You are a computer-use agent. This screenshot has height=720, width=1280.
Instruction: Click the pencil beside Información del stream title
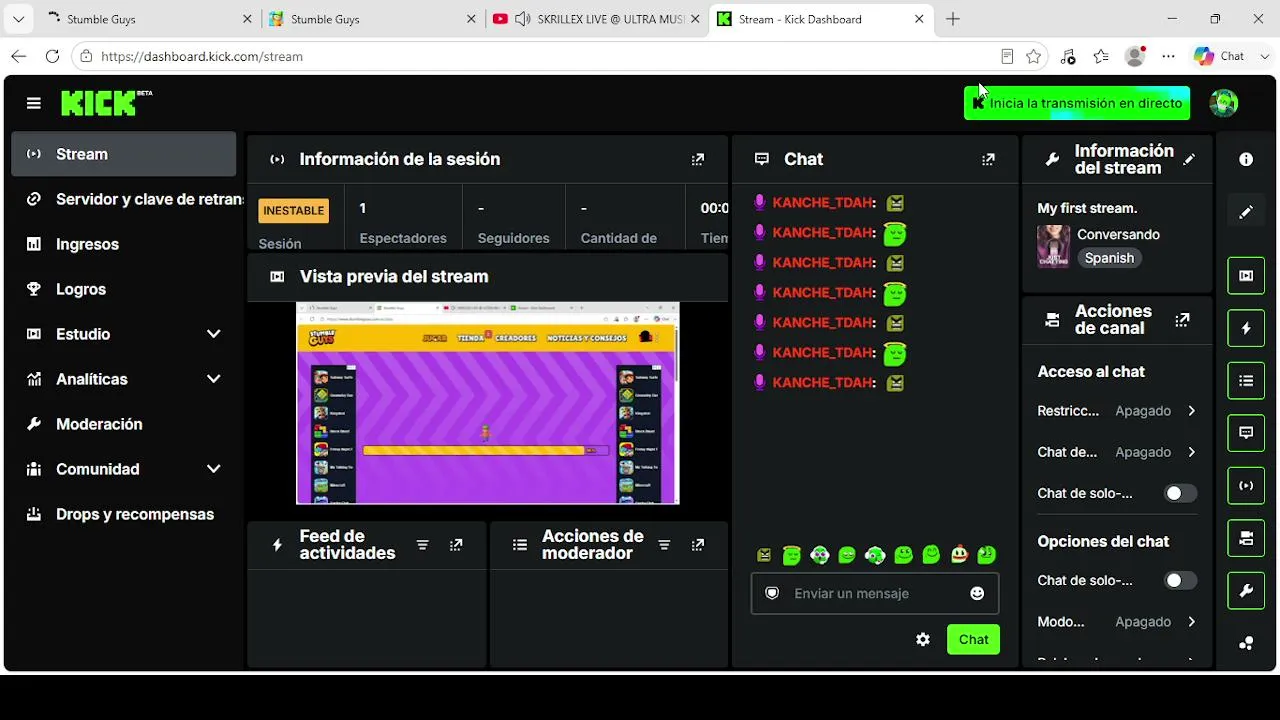1189,159
